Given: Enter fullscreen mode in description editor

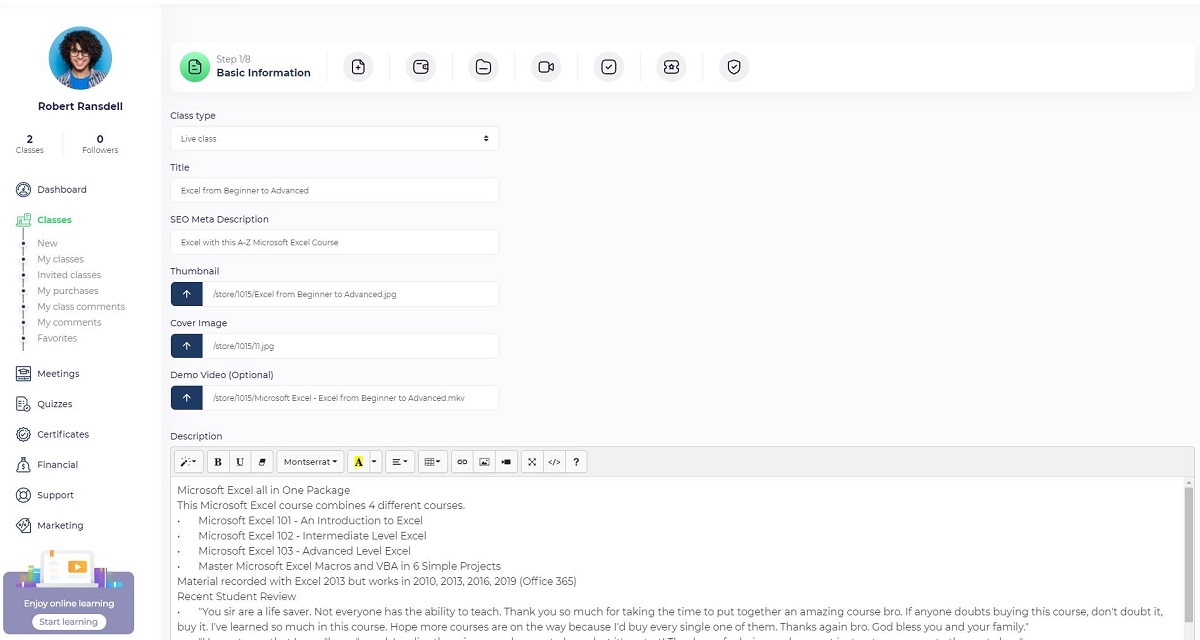Looking at the screenshot, I should [x=532, y=462].
